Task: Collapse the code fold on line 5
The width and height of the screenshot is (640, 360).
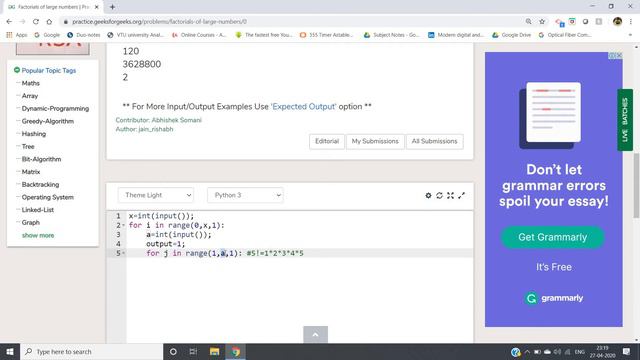Action: [123, 253]
